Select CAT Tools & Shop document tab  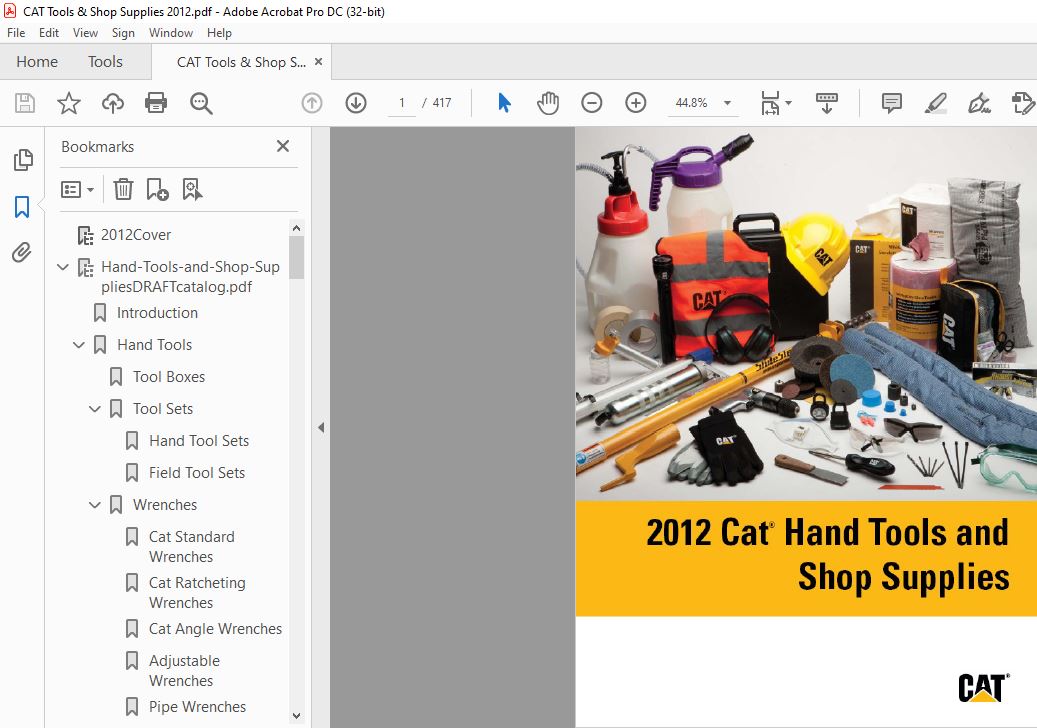click(x=241, y=62)
